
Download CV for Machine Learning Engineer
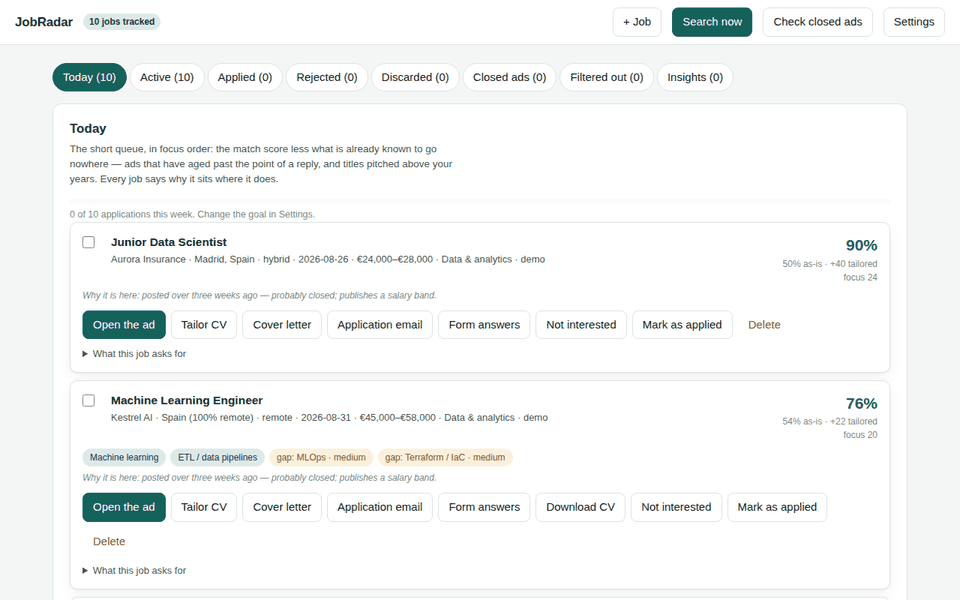(580, 507)
